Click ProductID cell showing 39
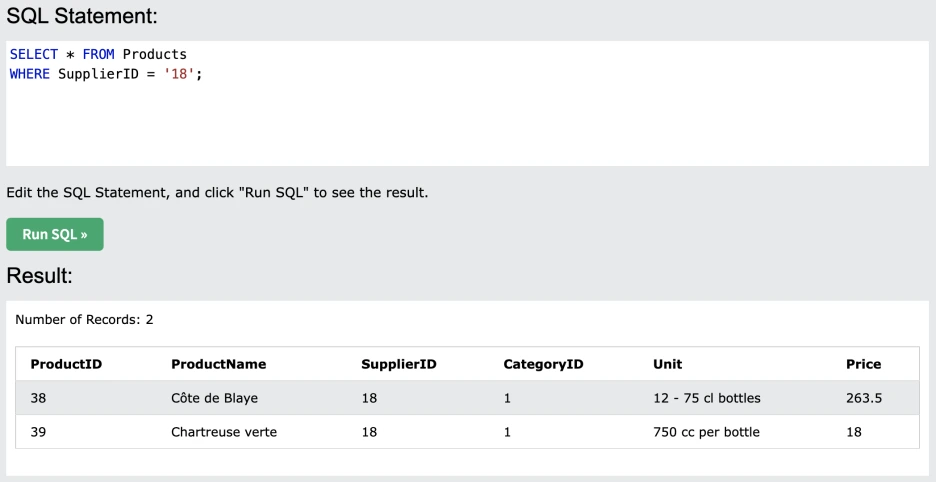936x482 pixels. (39, 432)
